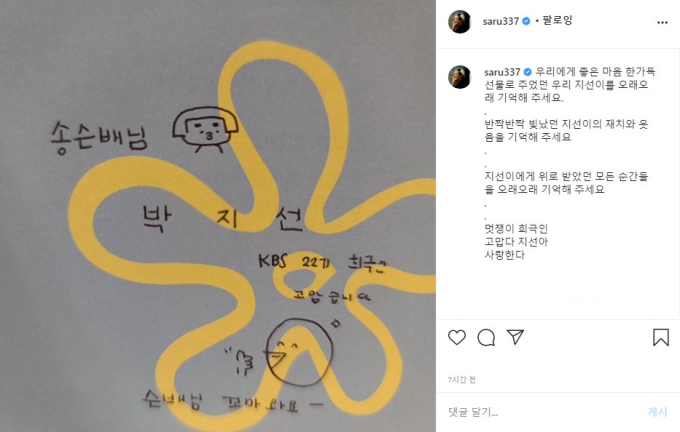Open saru337 avatar beside caption
This screenshot has width=680, height=432.
tap(459, 77)
